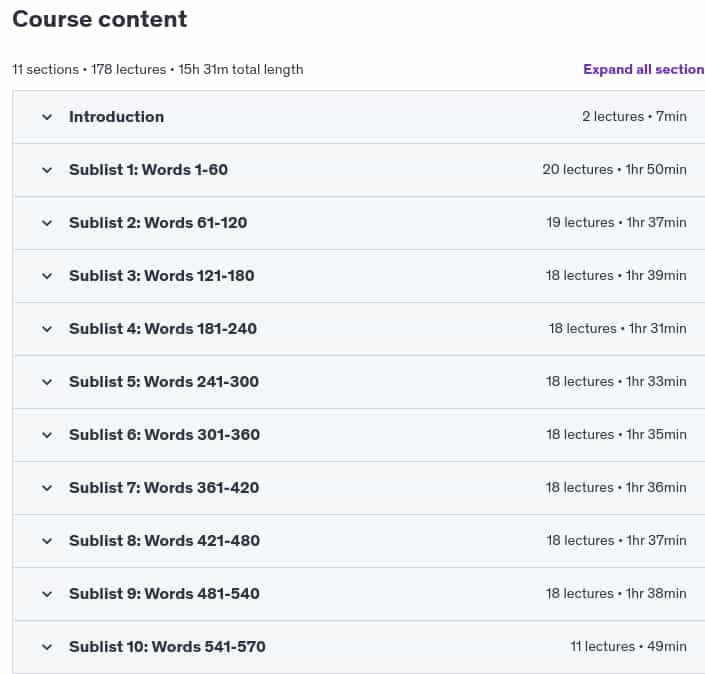Open Sublist 4: Words 181-240 title

pyautogui.click(x=163, y=329)
